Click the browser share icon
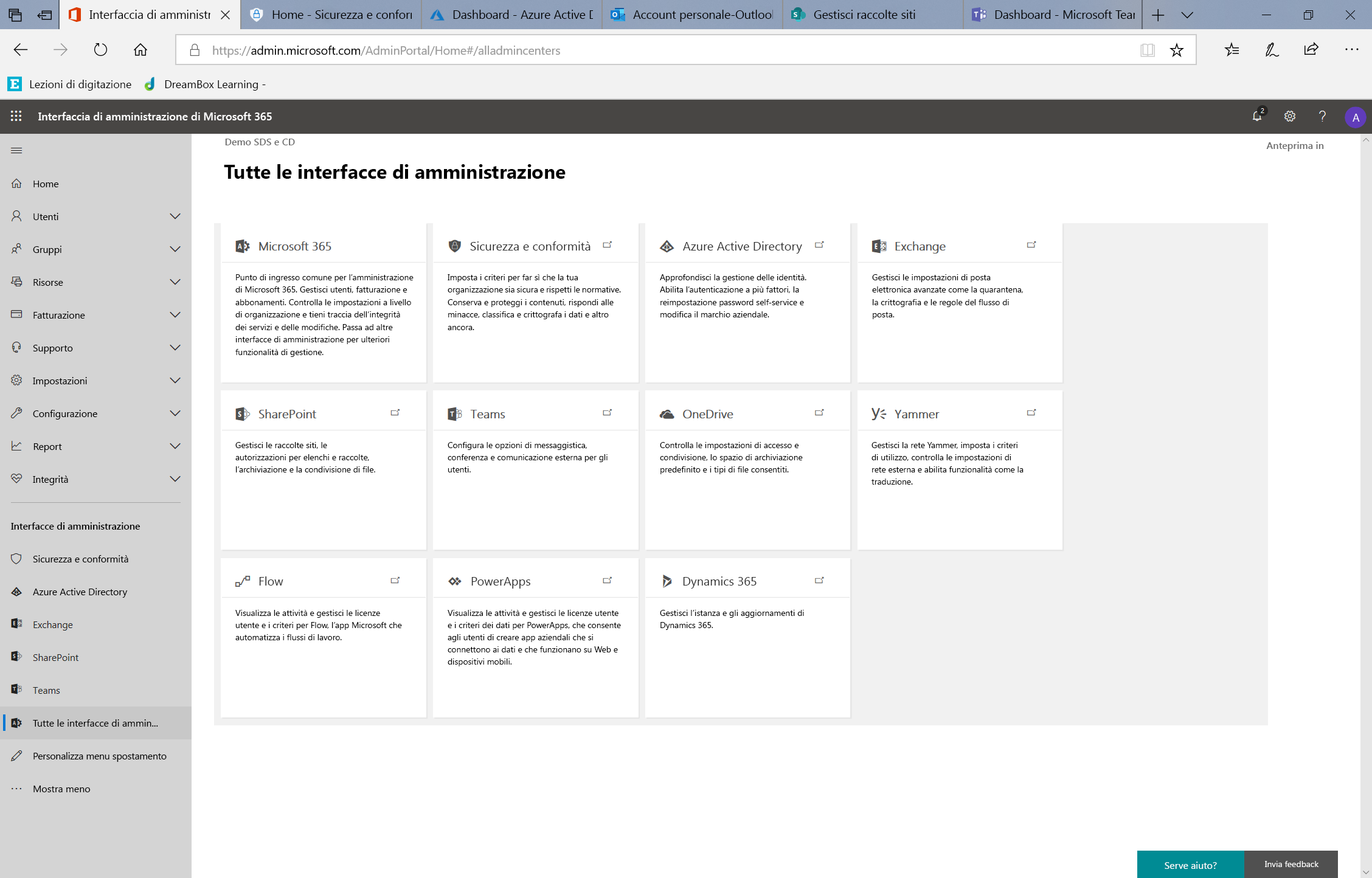This screenshot has height=878, width=1372. (x=1311, y=50)
